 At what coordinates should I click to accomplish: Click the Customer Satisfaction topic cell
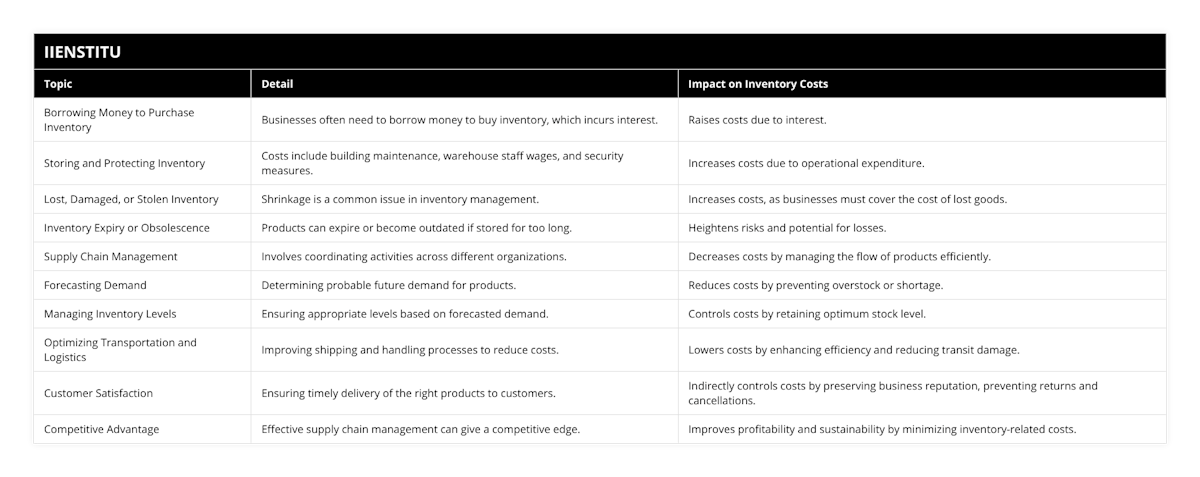[98, 393]
